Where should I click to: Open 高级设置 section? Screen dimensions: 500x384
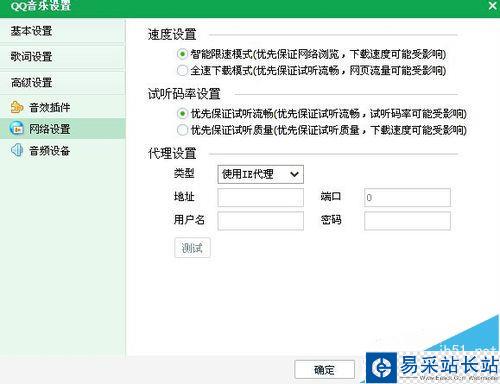(63, 82)
